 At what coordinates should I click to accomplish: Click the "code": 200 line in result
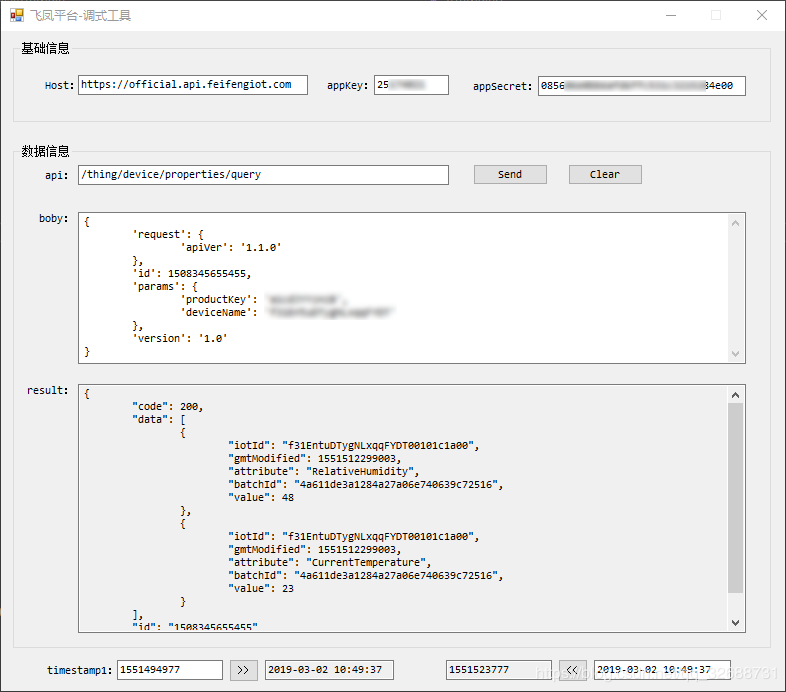tap(167, 406)
